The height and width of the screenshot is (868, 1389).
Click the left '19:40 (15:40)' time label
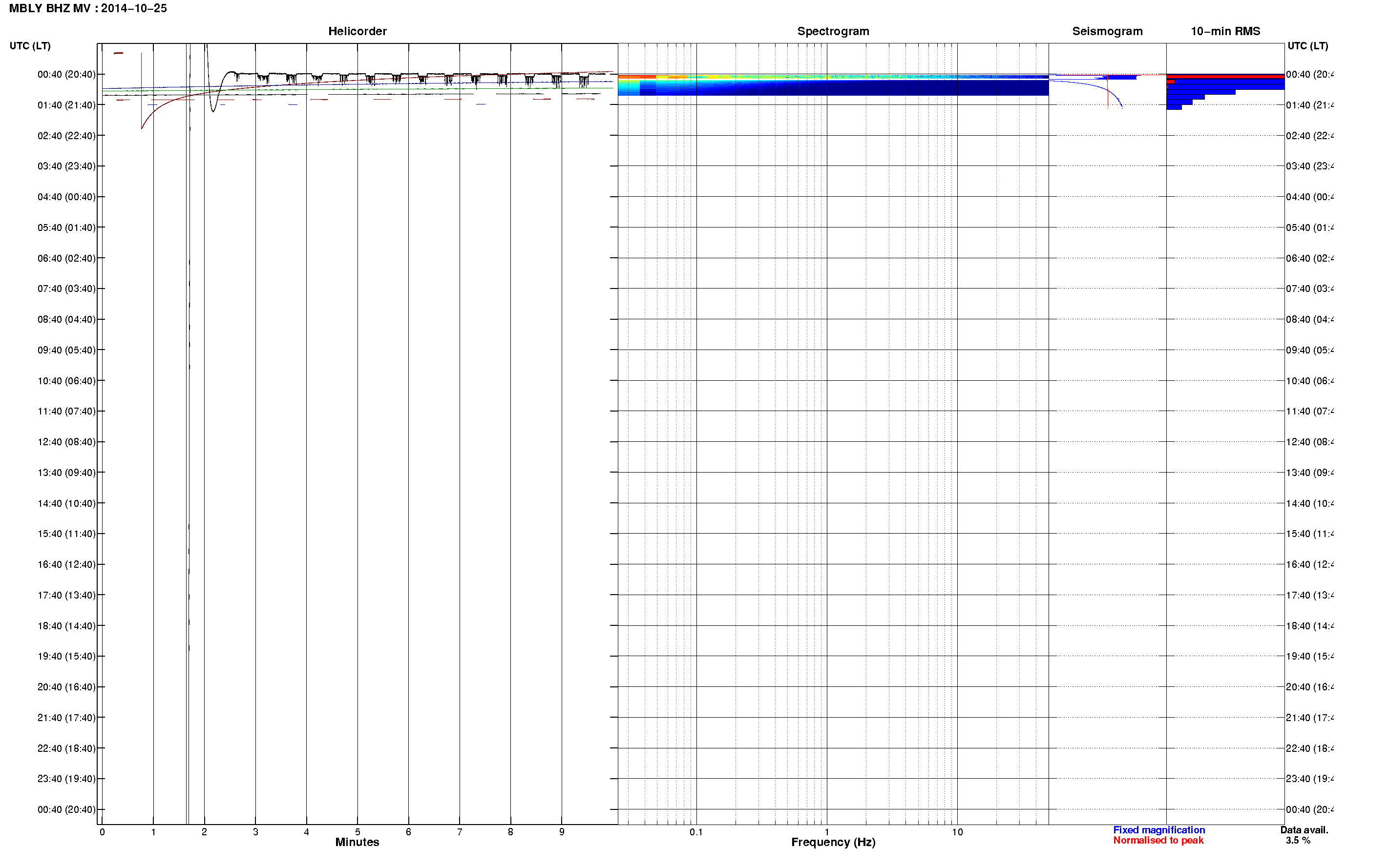(x=66, y=657)
